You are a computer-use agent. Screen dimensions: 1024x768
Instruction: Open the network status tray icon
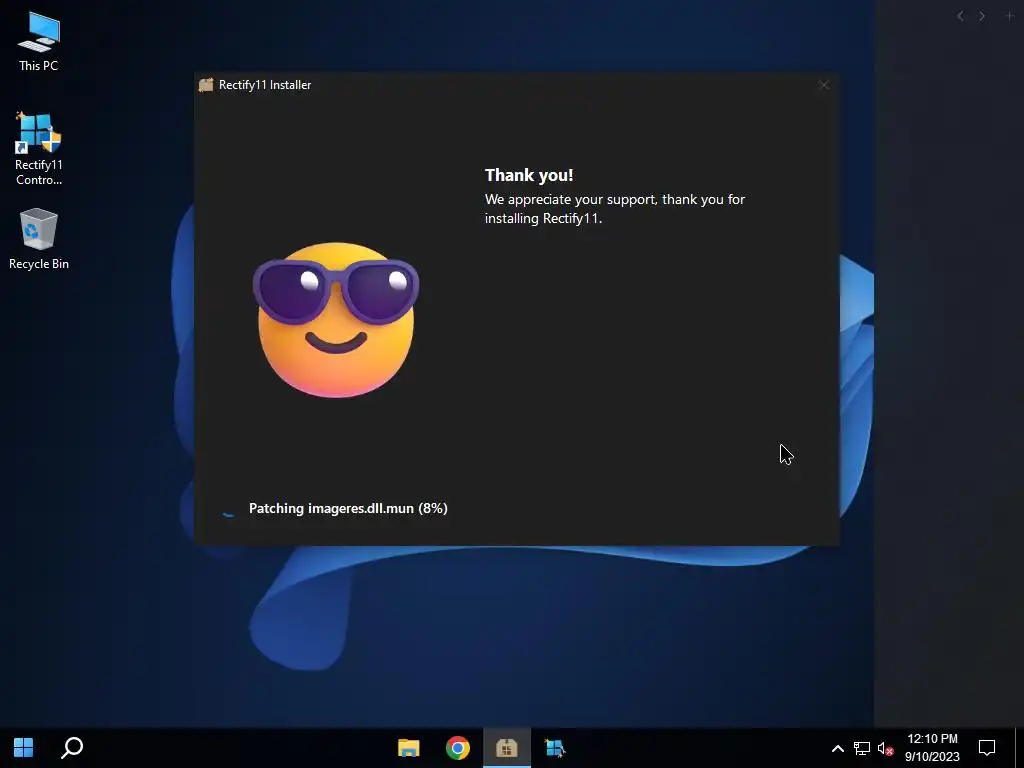click(x=861, y=748)
